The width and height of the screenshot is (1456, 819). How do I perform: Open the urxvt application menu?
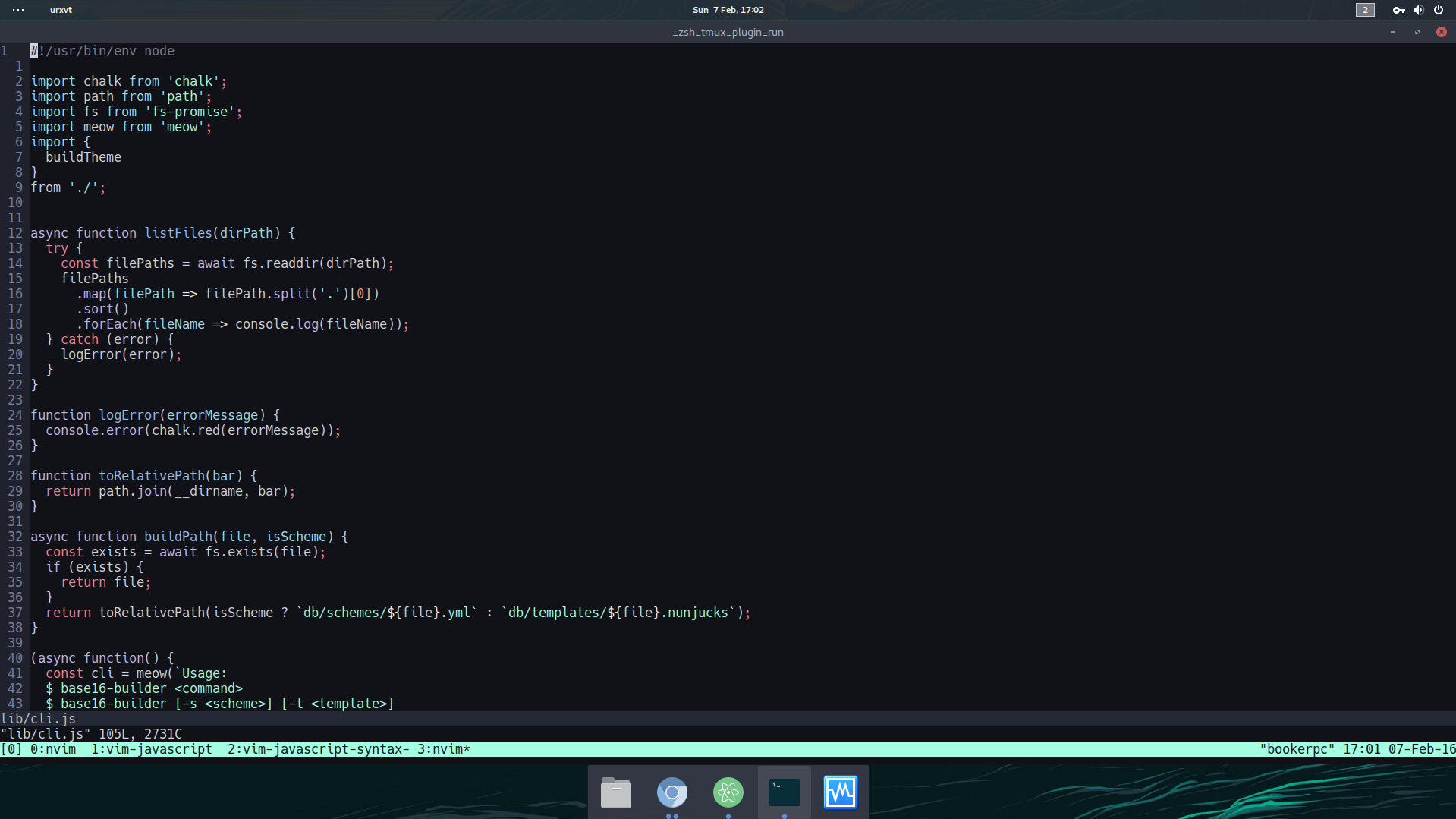[x=61, y=10]
